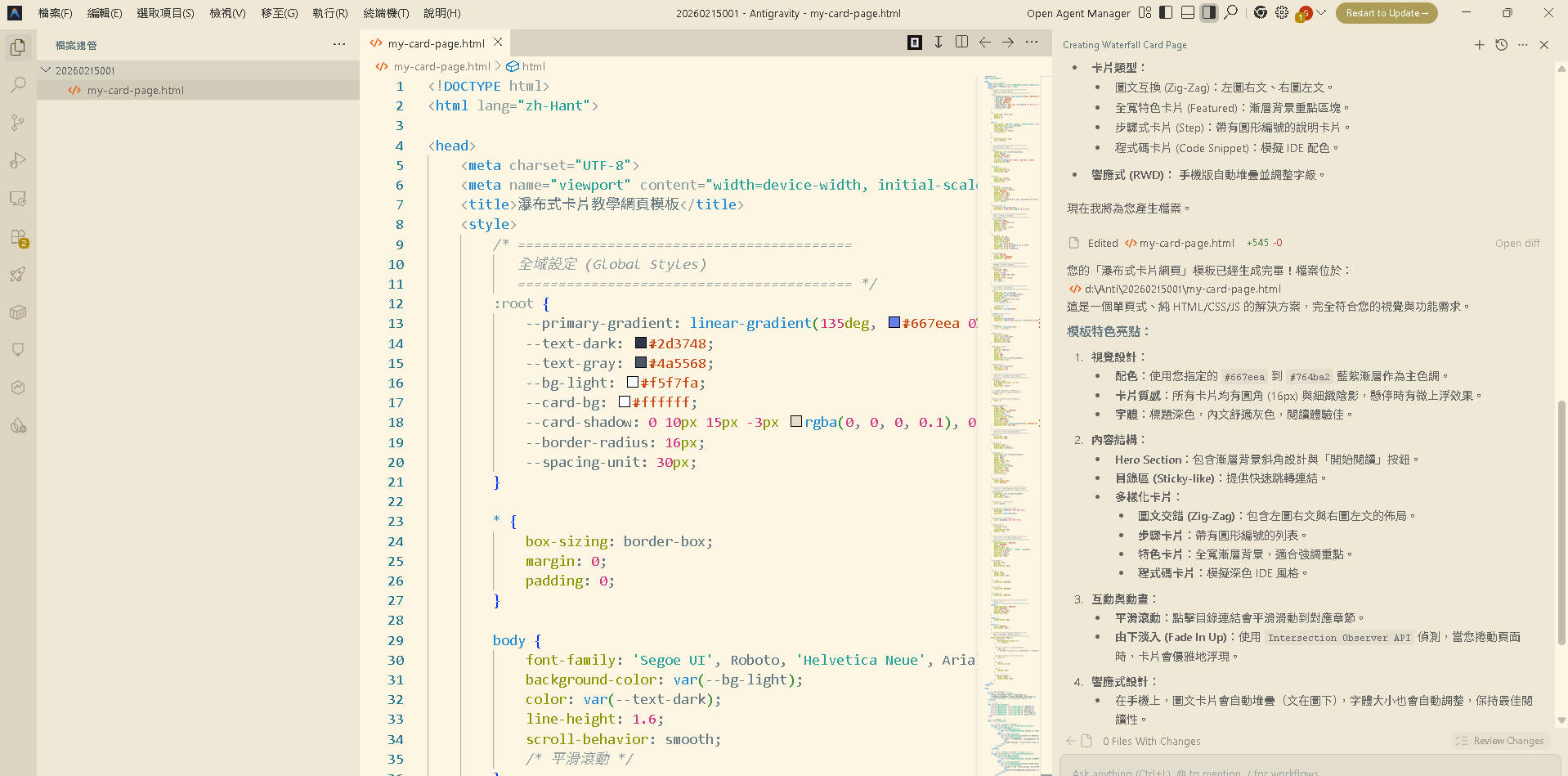
Task: Open conversation history clock icon
Action: pos(1501,45)
